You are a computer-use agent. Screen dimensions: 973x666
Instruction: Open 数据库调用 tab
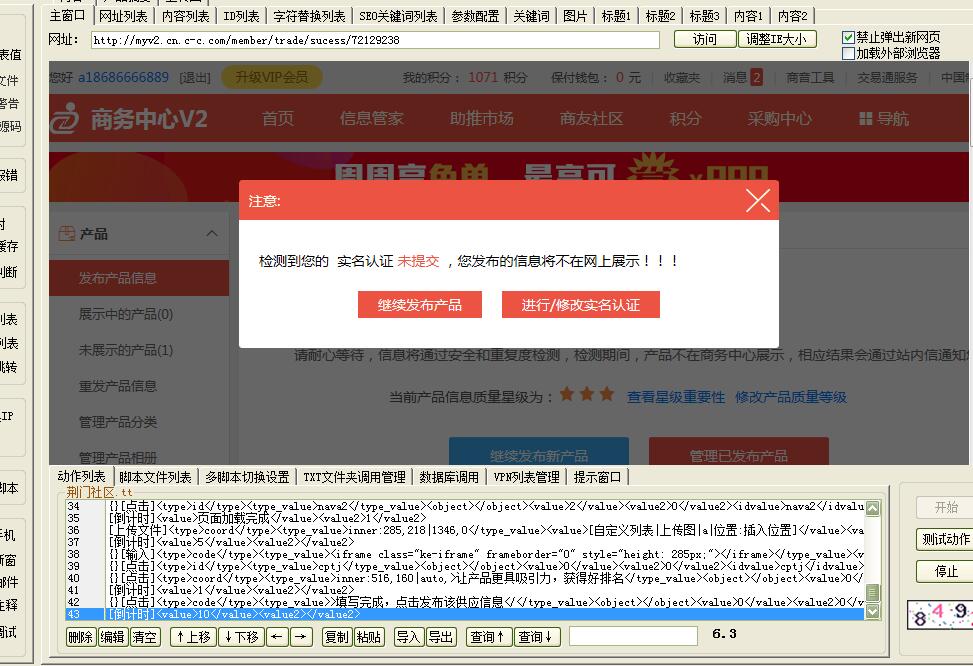[x=449, y=477]
